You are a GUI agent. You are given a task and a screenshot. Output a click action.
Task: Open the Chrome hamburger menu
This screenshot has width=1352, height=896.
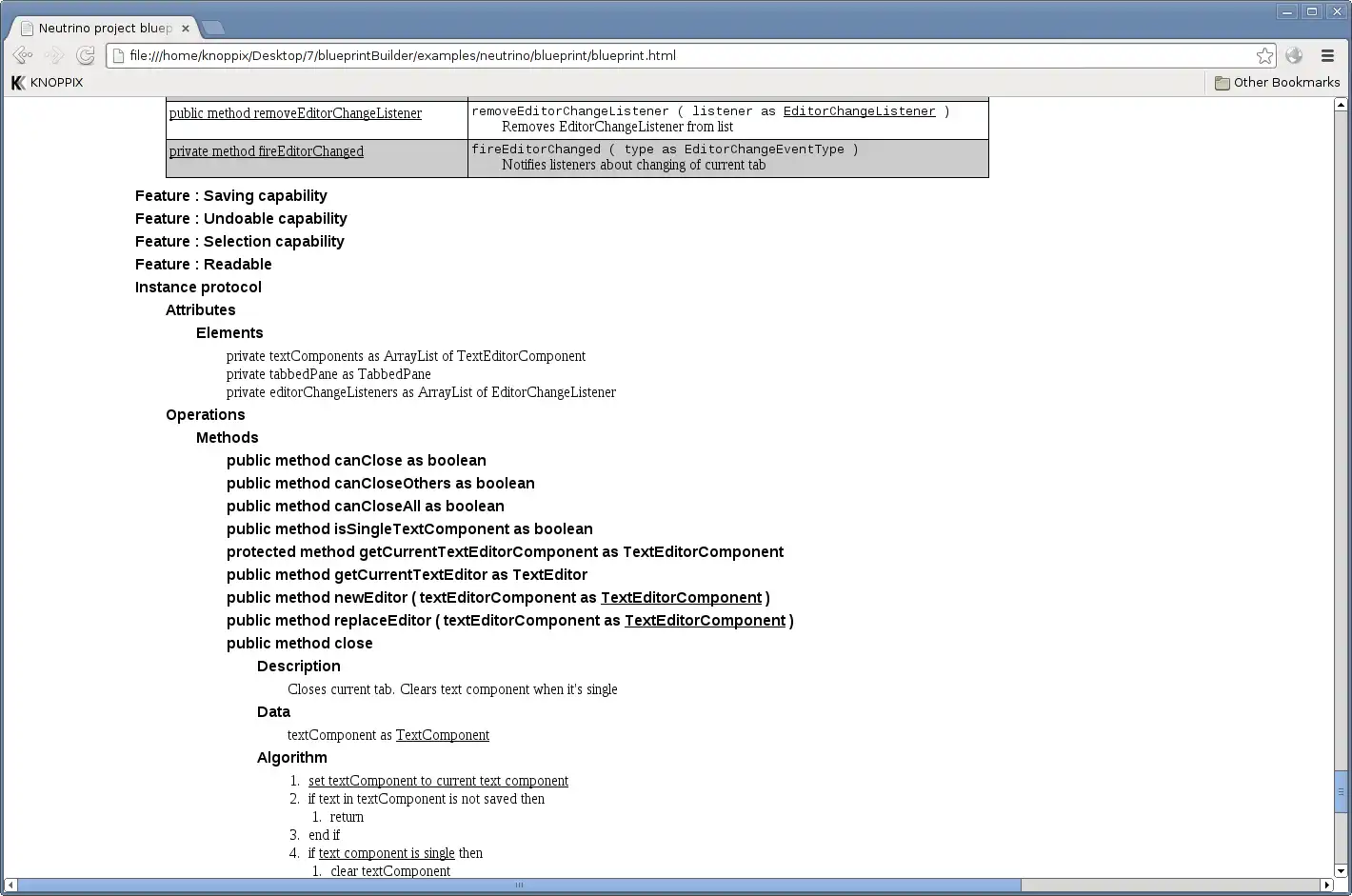point(1327,56)
